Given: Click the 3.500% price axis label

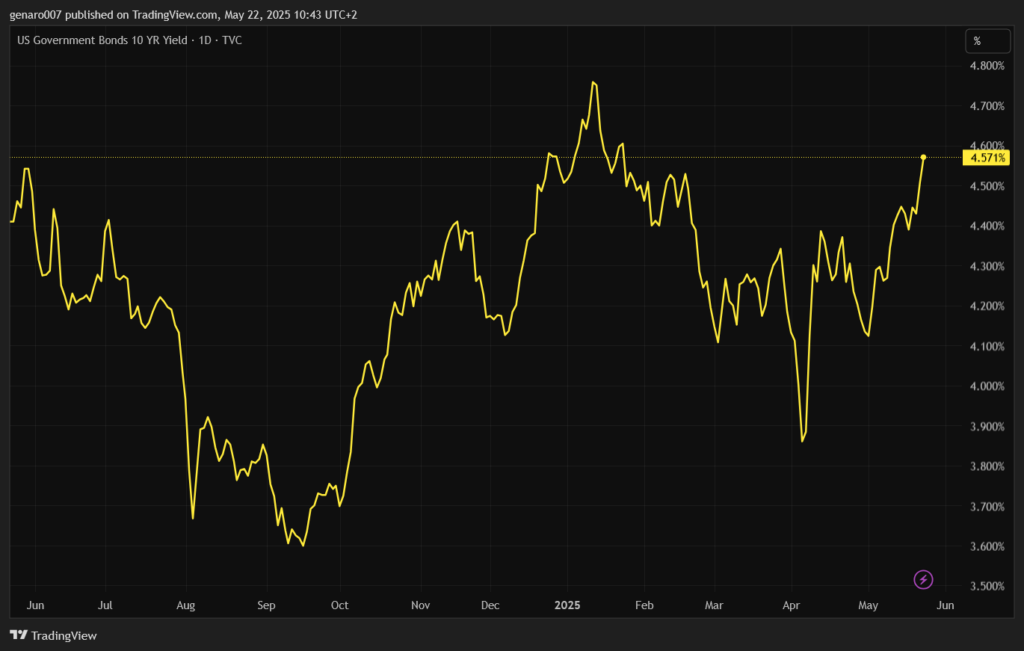Looking at the screenshot, I should pos(987,587).
